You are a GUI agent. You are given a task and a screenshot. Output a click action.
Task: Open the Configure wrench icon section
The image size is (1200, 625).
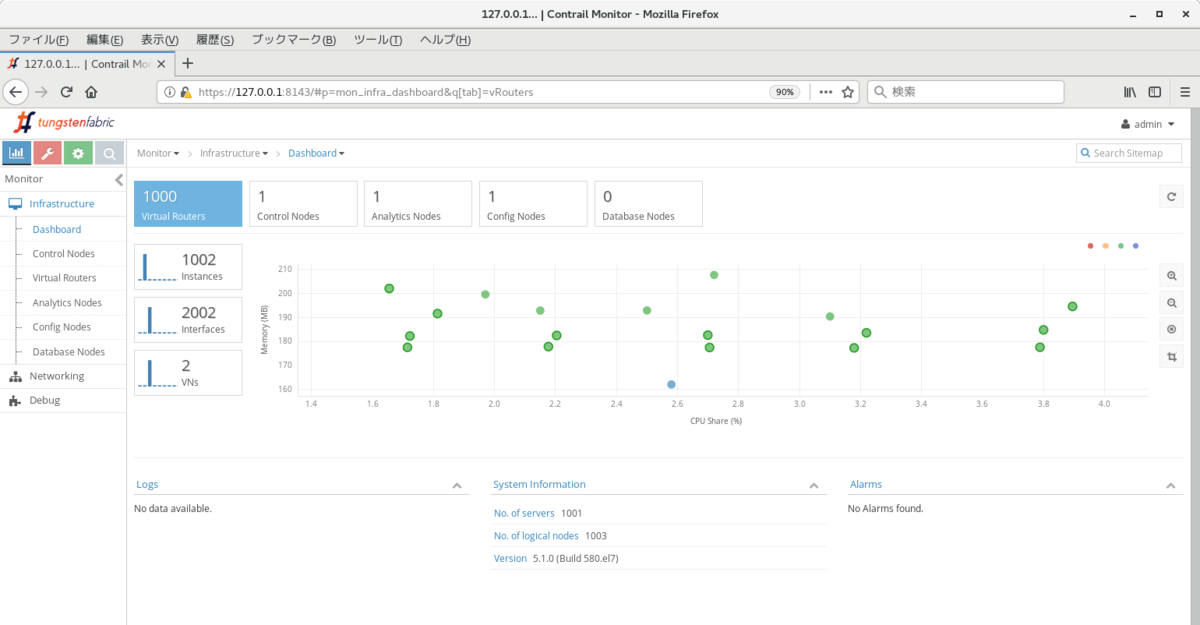47,153
